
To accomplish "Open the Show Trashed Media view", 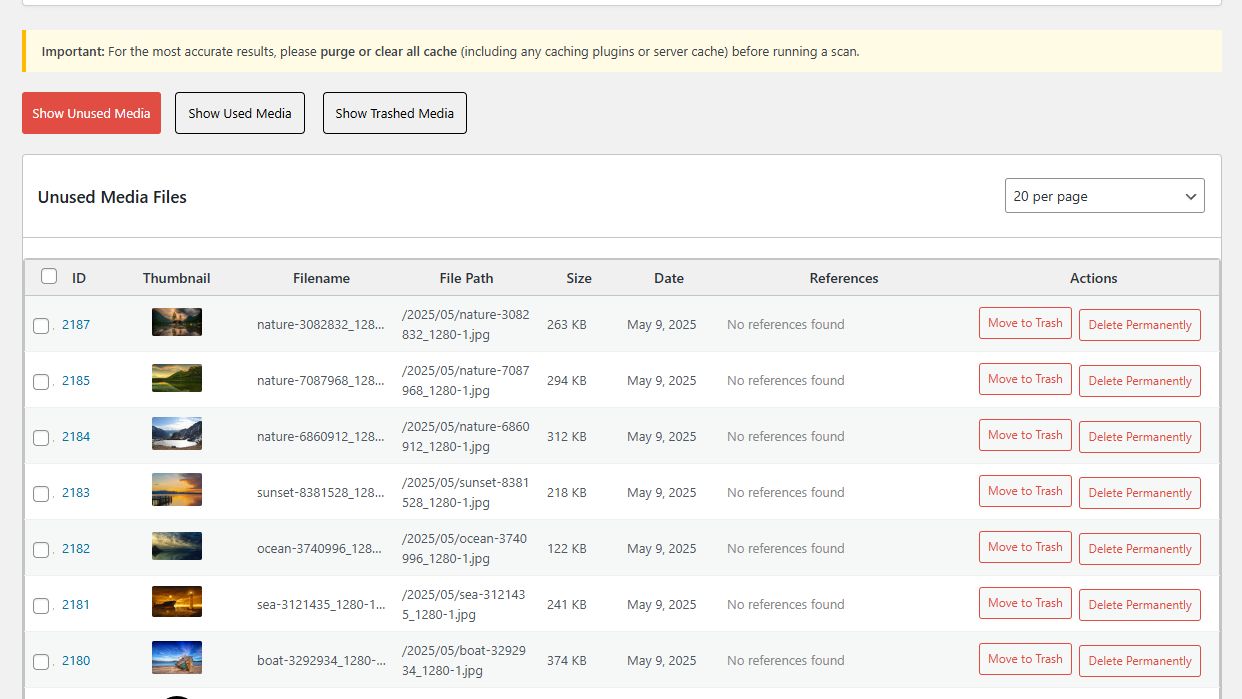I will [394, 113].
